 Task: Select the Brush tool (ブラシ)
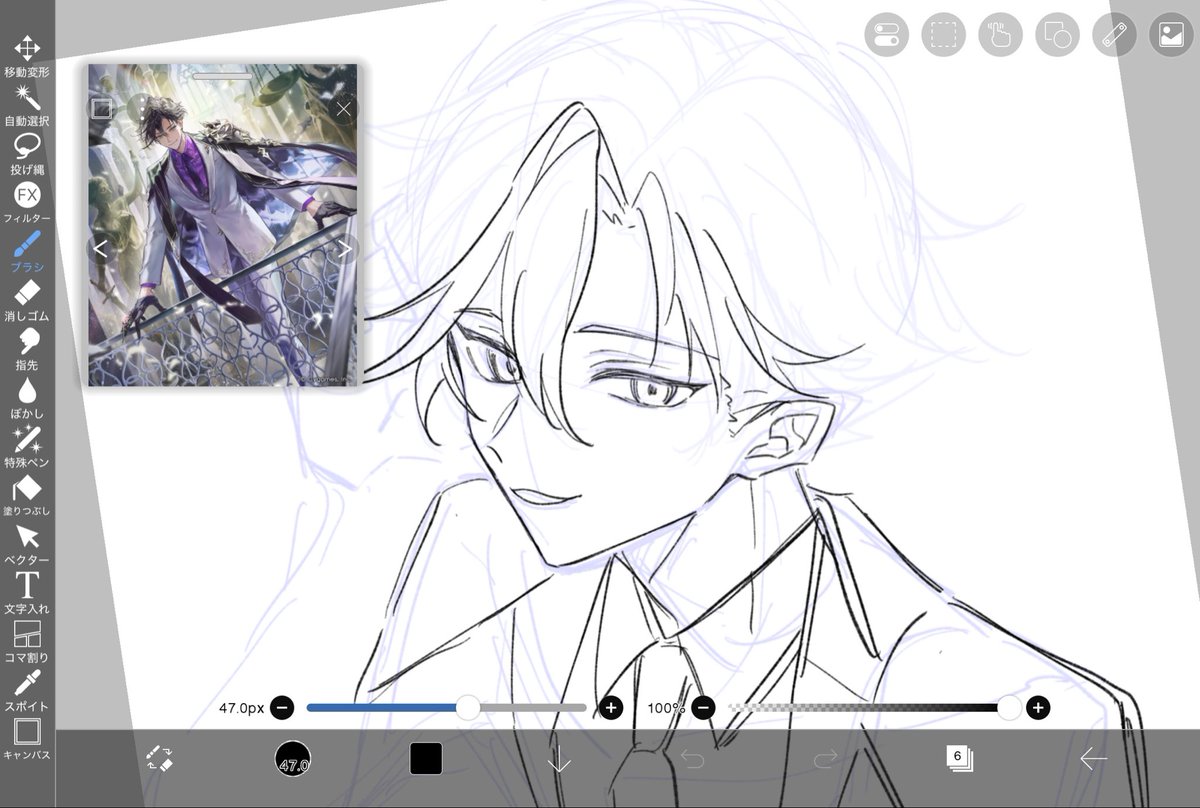coord(27,252)
